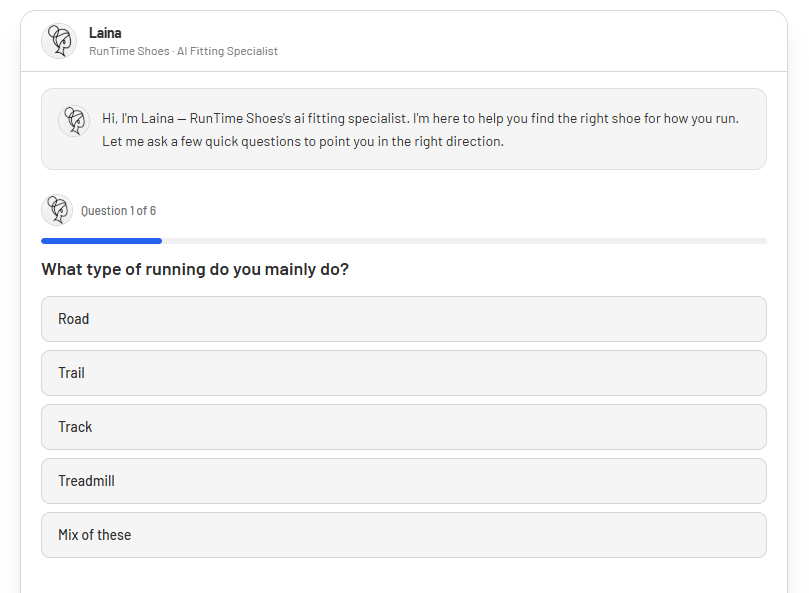Screen dimensions: 809x593
Task: Click the greeting line starting Hi, I'm Laina
Action: 420,118
